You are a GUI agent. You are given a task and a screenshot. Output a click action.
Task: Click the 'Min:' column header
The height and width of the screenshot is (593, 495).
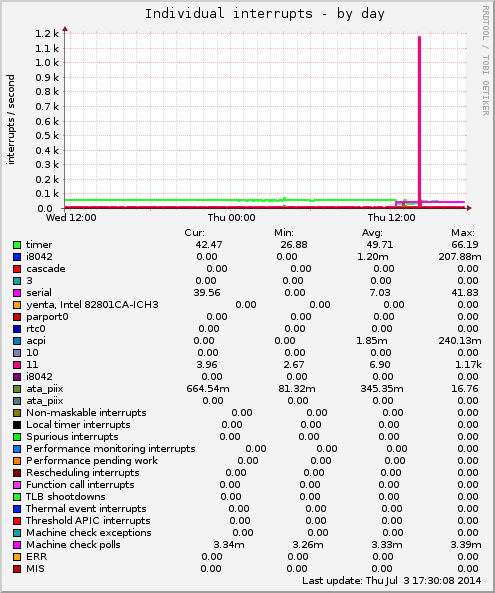coord(284,233)
